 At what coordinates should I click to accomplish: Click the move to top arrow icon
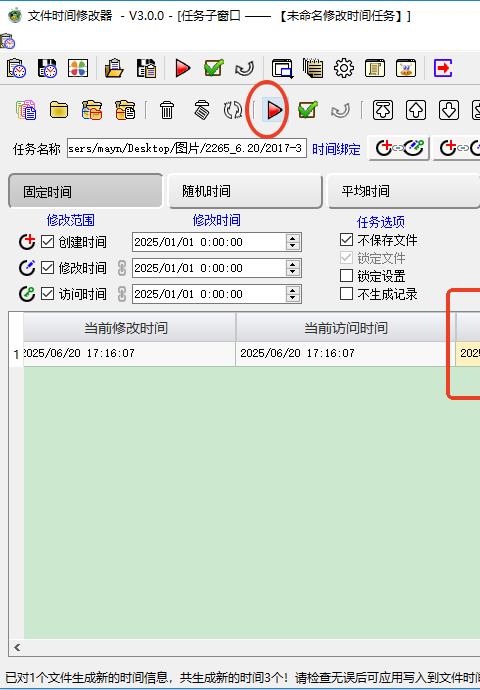pyautogui.click(x=383, y=110)
